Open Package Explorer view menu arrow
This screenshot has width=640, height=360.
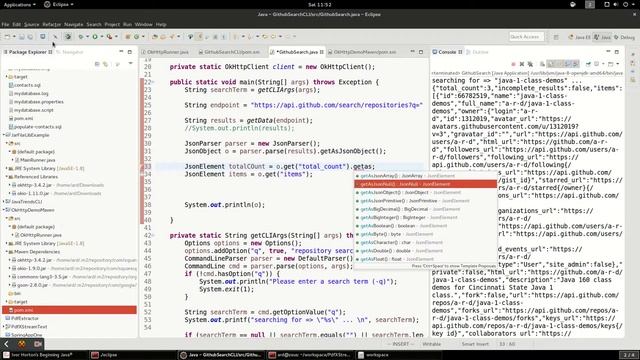pyautogui.click(x=131, y=63)
